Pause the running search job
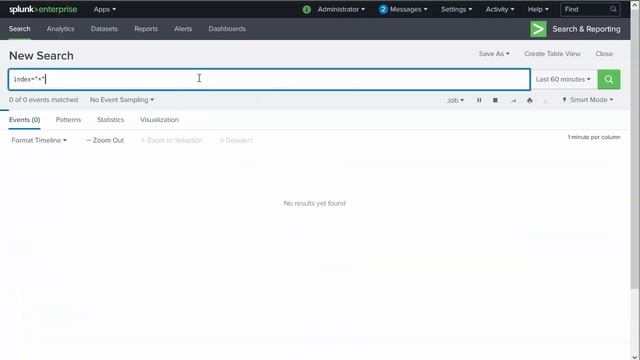Image resolution: width=640 pixels, height=360 pixels. [x=479, y=100]
